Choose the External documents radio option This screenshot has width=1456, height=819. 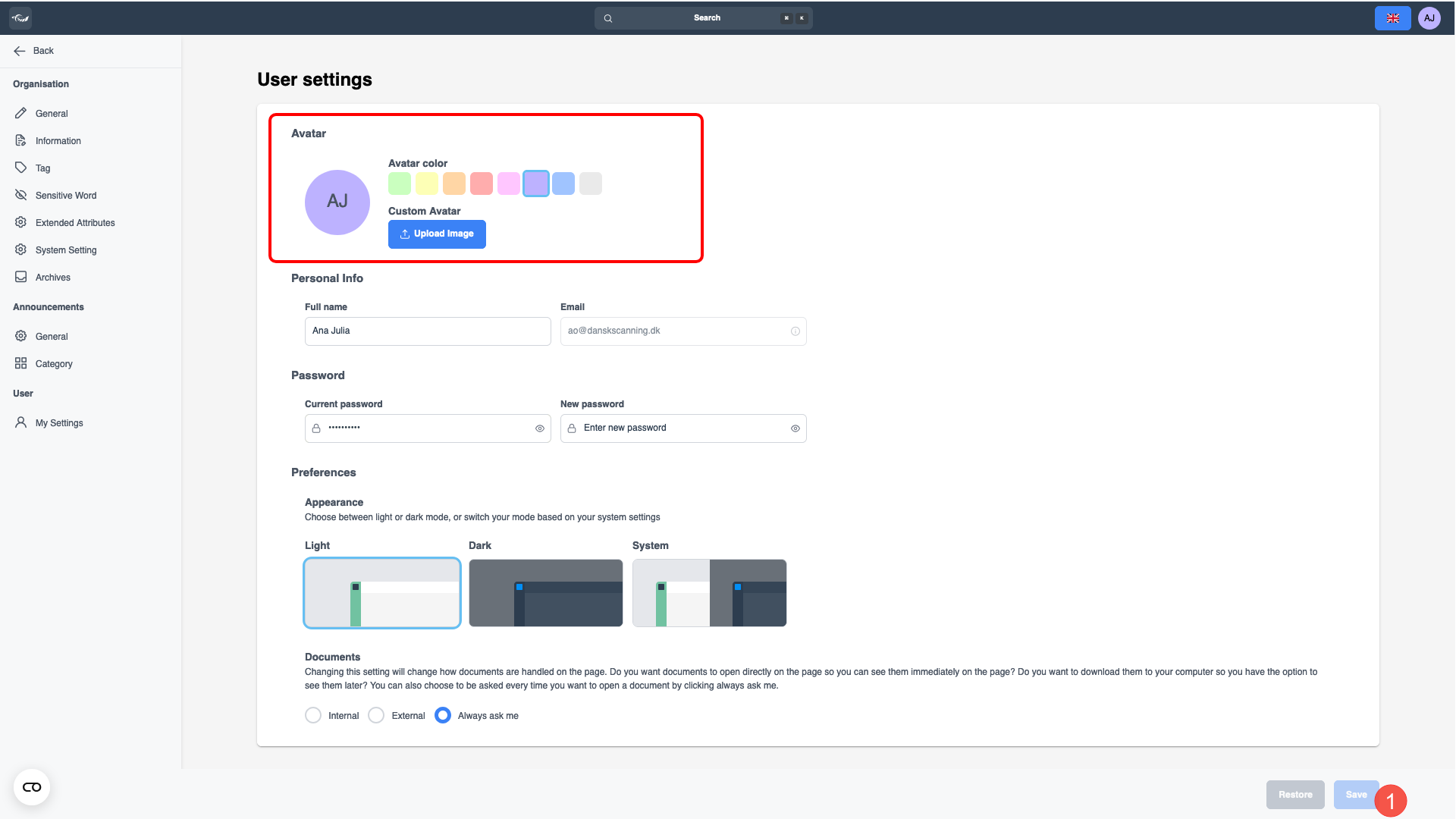(x=376, y=715)
